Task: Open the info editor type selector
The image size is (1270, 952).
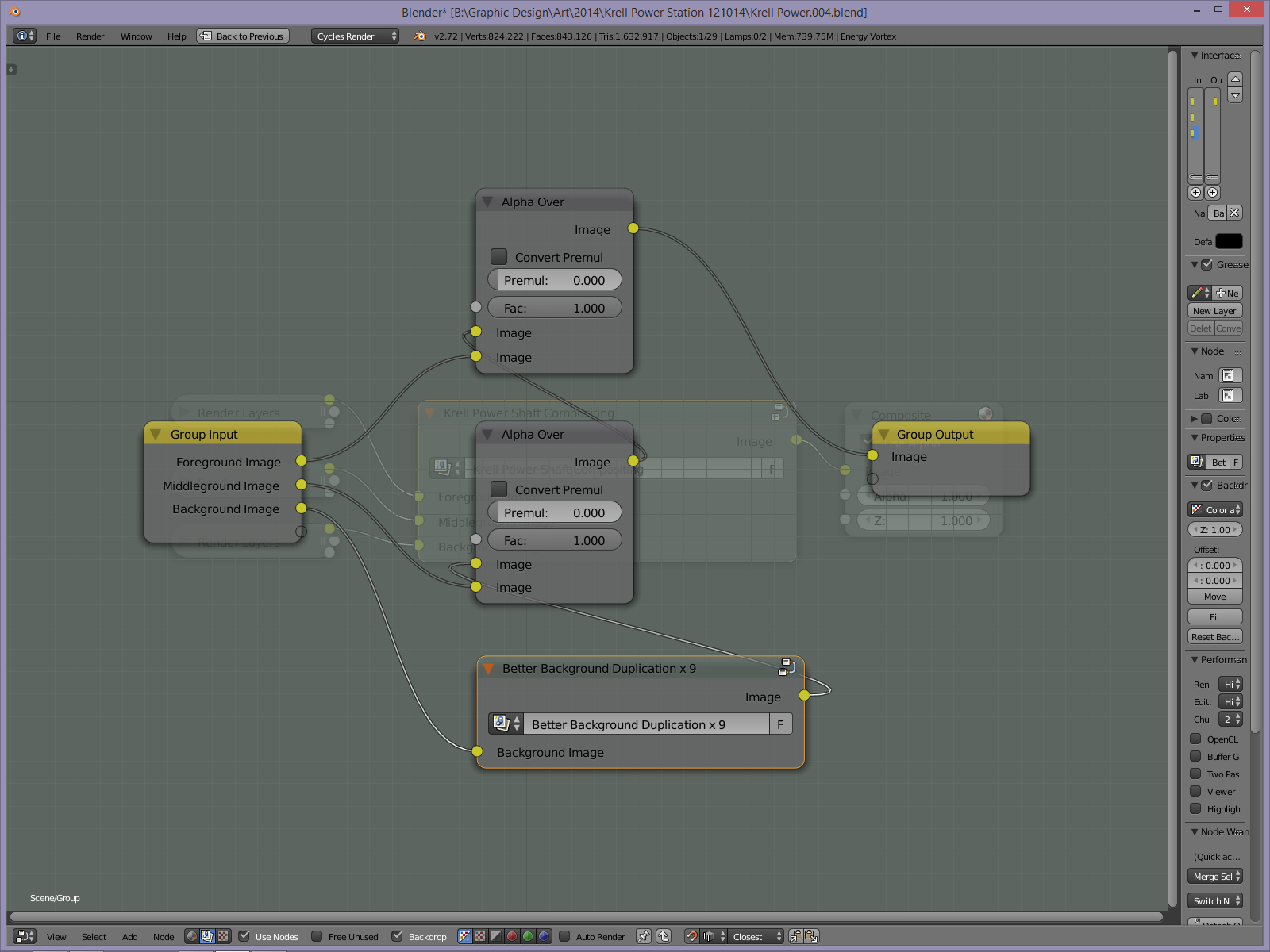Action: [x=25, y=36]
